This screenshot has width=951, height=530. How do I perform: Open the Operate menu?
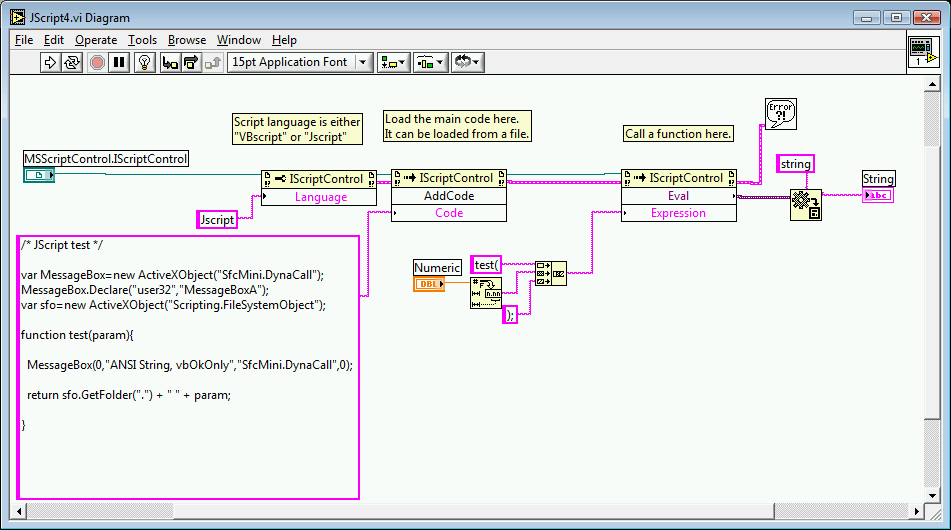96,40
